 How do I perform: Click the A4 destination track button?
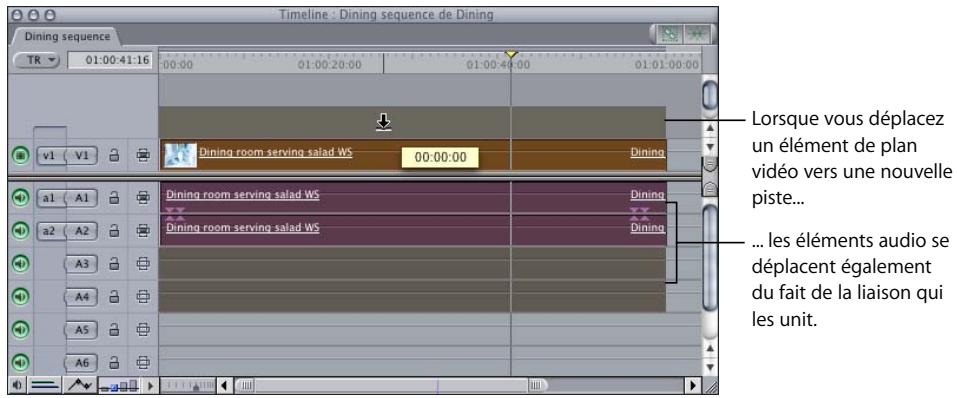pyautogui.click(x=82, y=297)
